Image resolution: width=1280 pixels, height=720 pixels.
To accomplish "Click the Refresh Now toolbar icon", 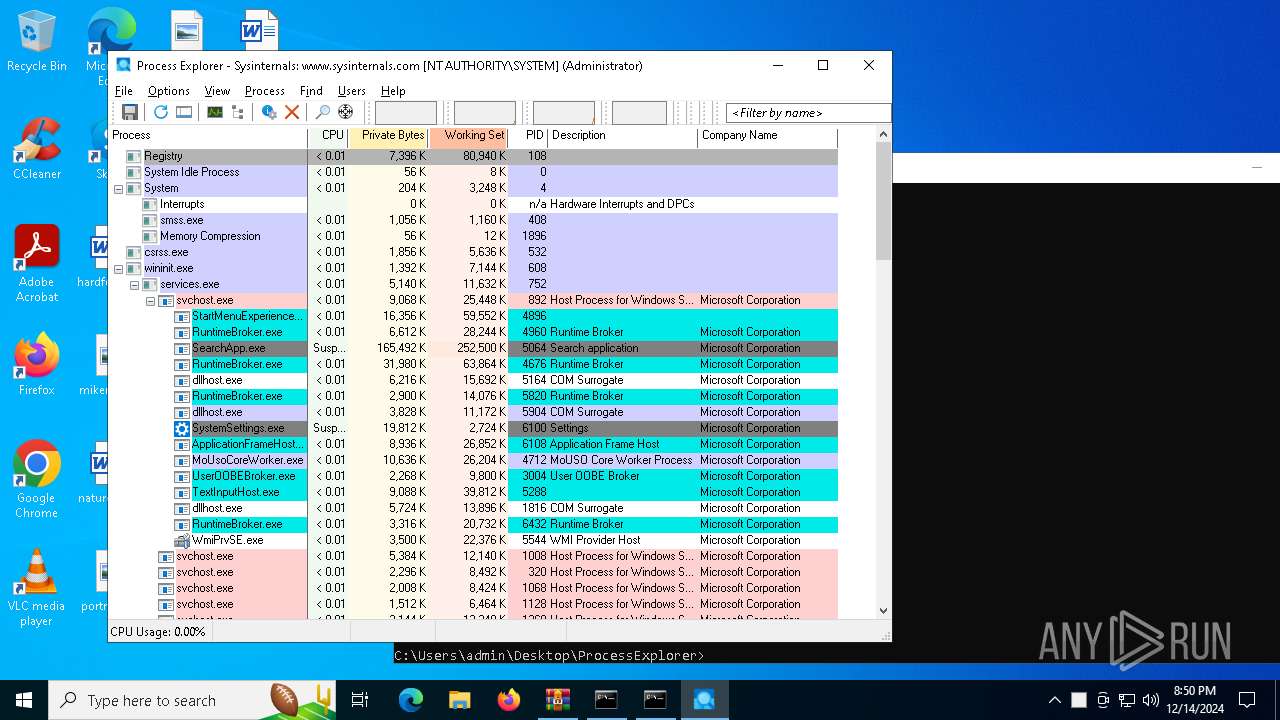I will coord(160,112).
